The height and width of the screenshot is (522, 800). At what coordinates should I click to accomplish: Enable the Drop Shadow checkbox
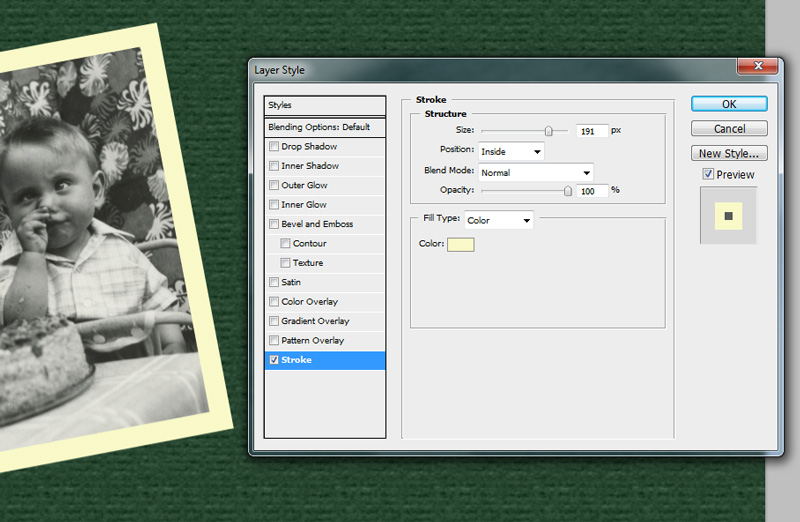274,147
